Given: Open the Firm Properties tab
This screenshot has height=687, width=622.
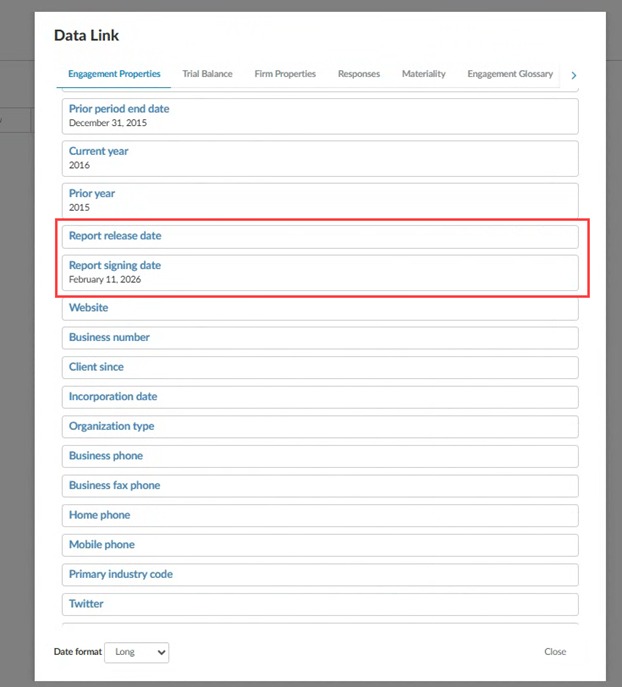Looking at the screenshot, I should pyautogui.click(x=285, y=74).
